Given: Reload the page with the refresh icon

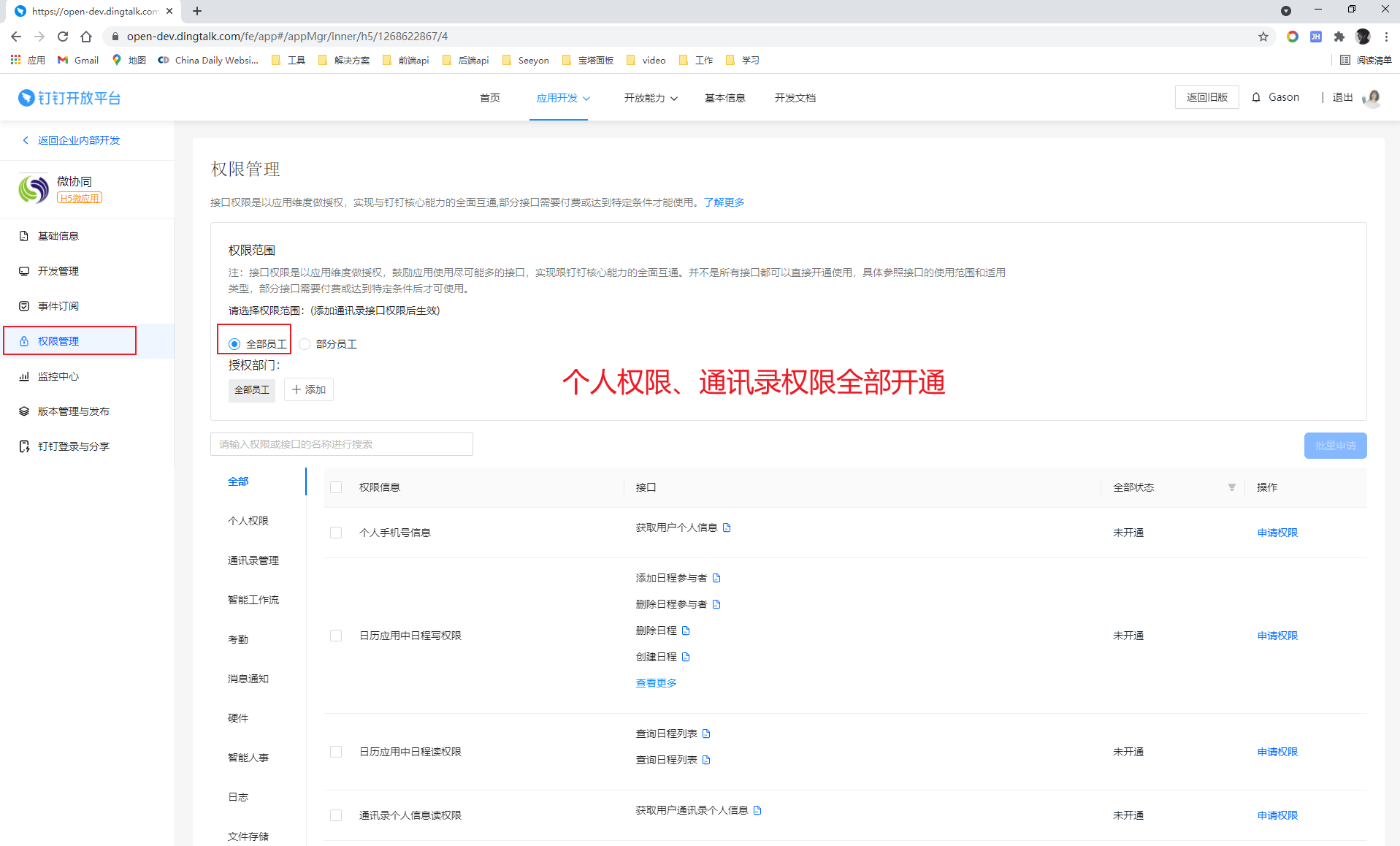Looking at the screenshot, I should (x=63, y=37).
